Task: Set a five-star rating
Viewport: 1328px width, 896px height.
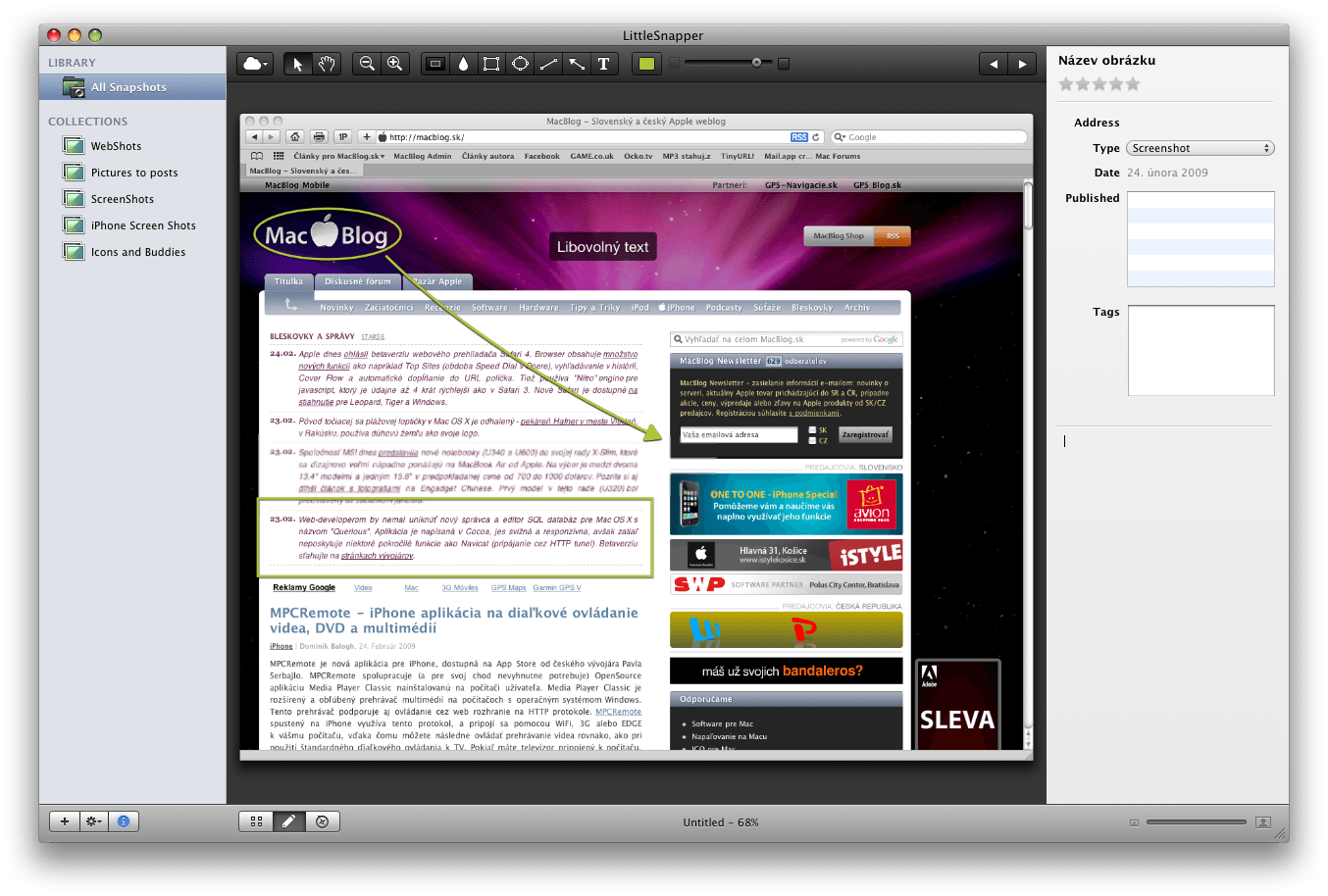Action: coord(1133,84)
